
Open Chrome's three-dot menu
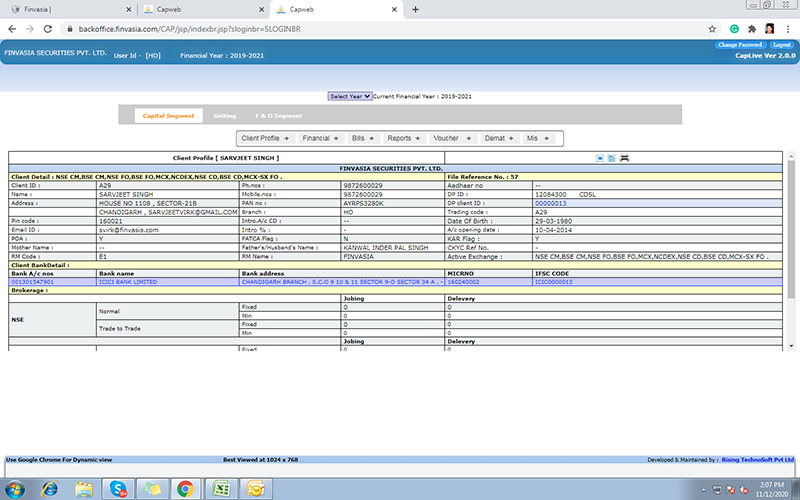click(788, 29)
